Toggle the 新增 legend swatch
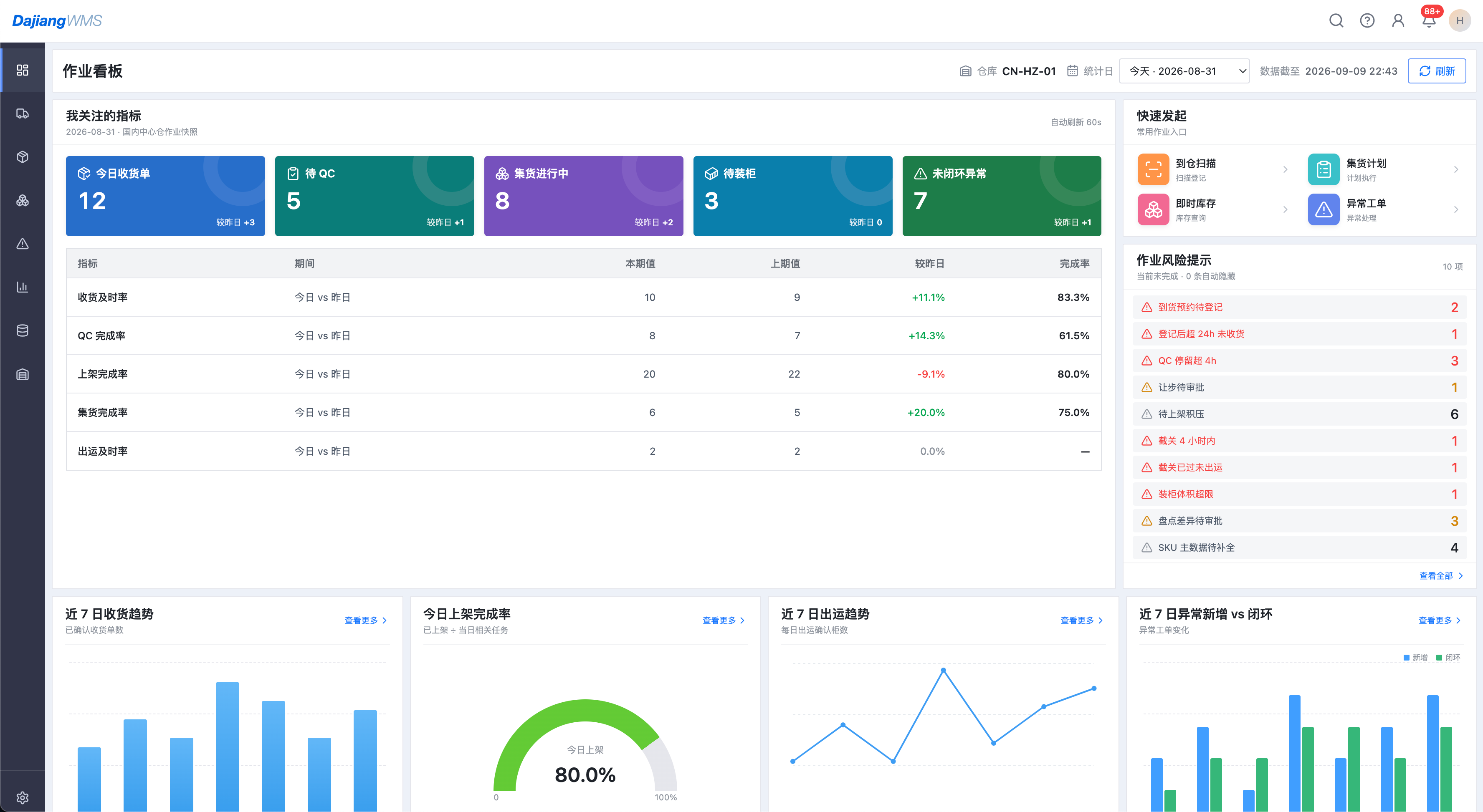The width and height of the screenshot is (1483, 812). coord(1407,658)
